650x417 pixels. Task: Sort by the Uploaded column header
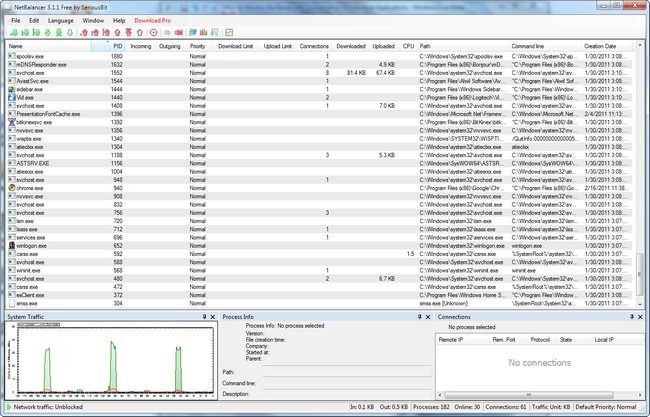[383, 46]
